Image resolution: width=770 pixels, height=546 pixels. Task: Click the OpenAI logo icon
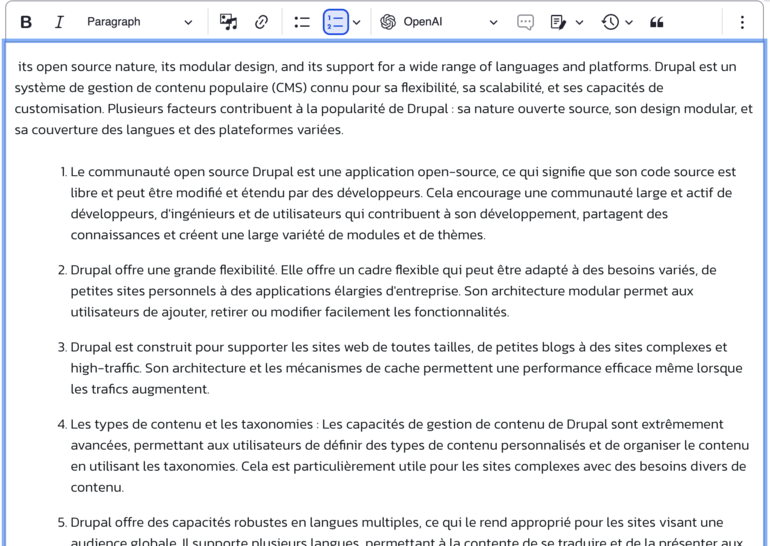tap(388, 22)
